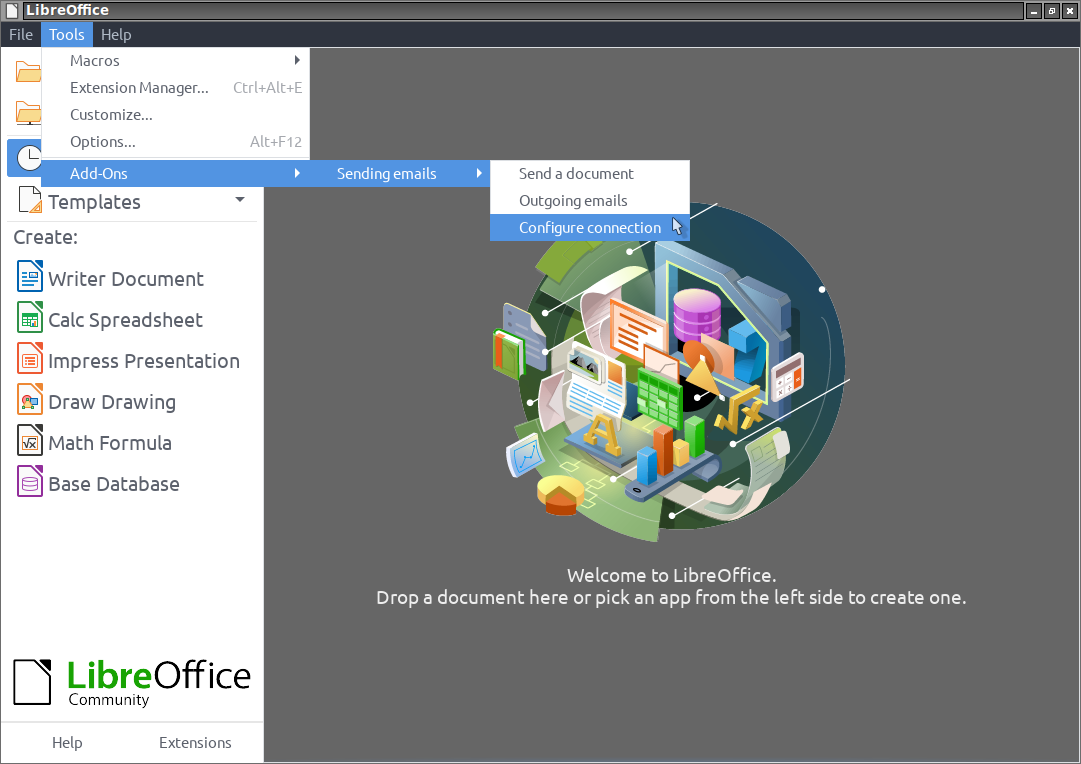Viewport: 1081px width, 764px height.
Task: Create a new Impress Presentation
Action: (x=144, y=361)
